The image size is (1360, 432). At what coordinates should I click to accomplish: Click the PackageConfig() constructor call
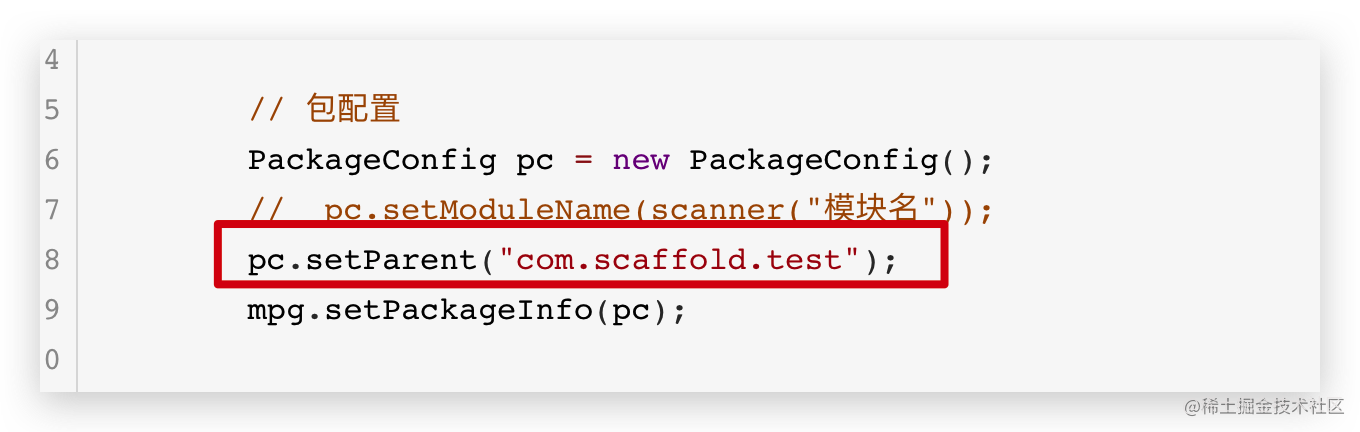pyautogui.click(x=840, y=160)
